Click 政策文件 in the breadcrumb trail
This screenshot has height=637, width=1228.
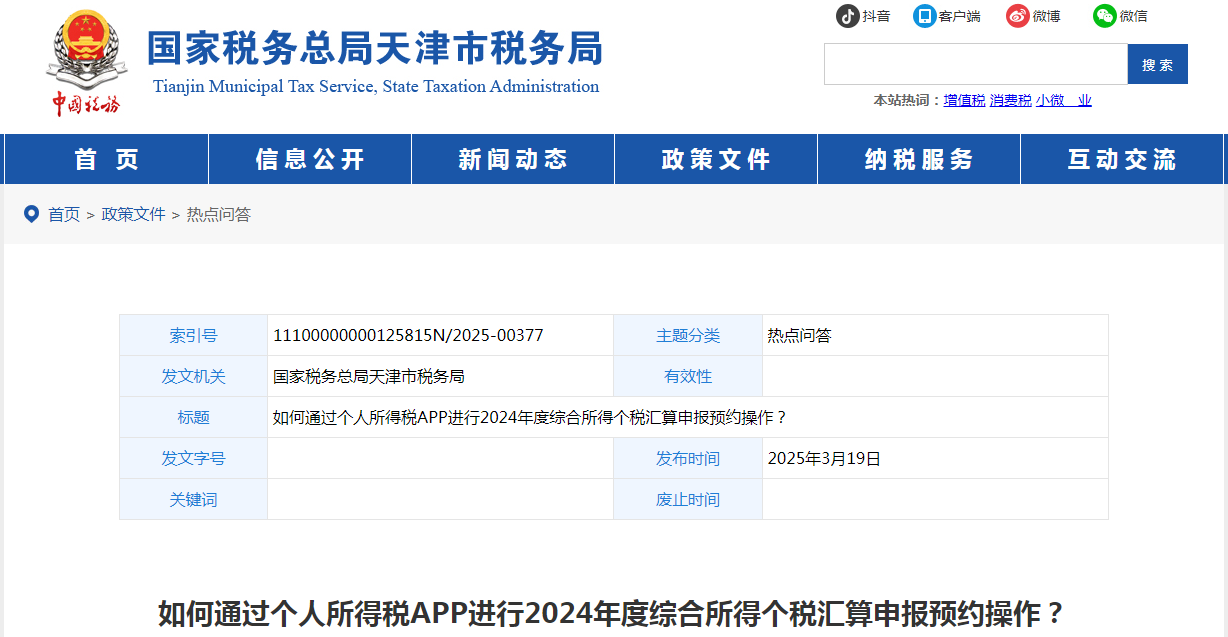point(133,214)
